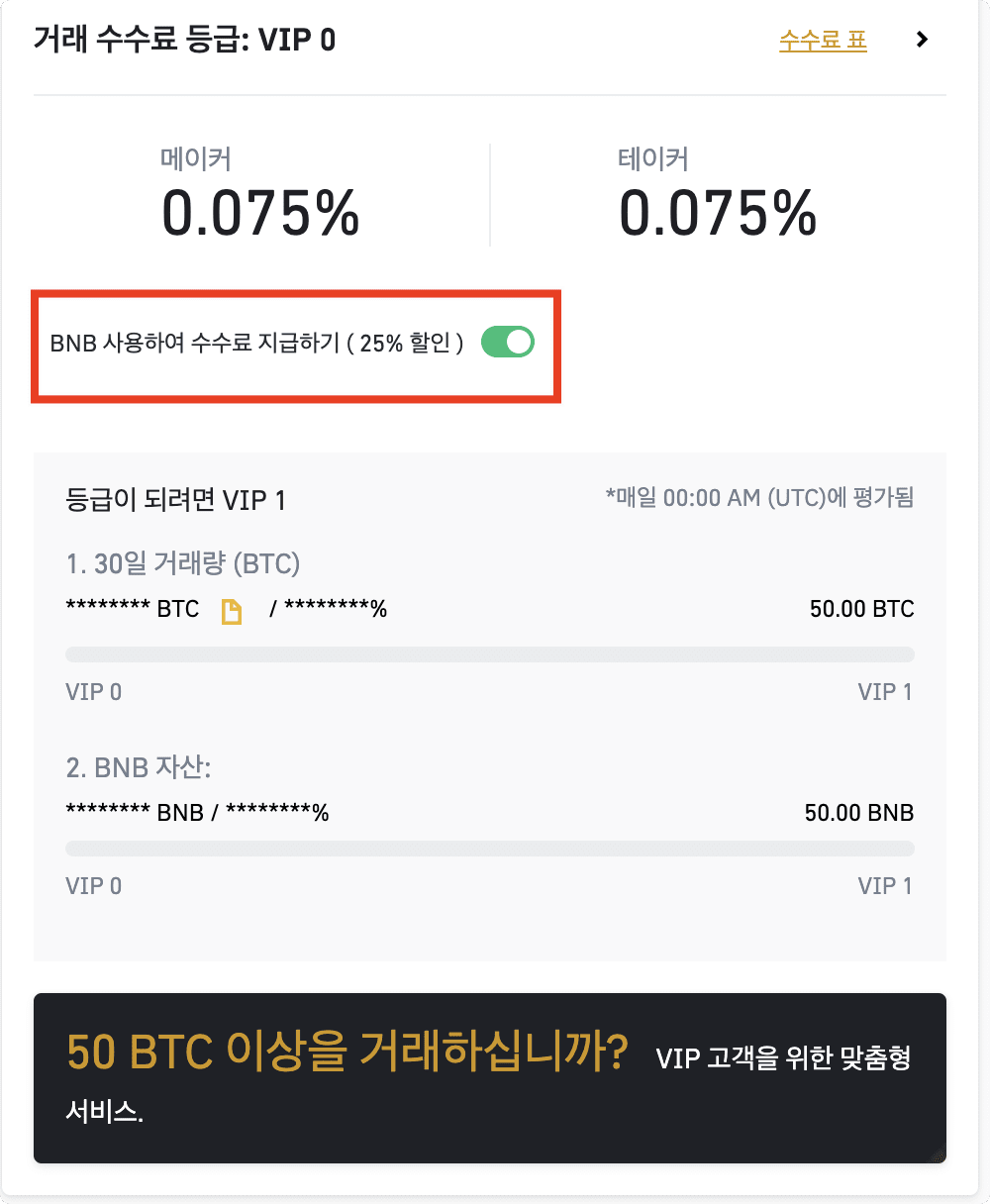Click VIP 1 label under BTC progress bar
990x1204 pixels.
click(886, 692)
